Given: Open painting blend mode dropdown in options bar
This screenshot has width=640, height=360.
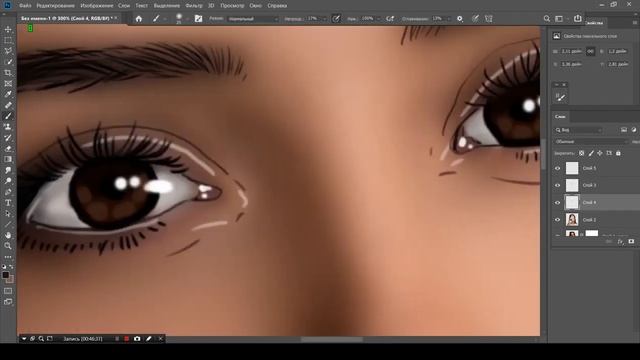Looking at the screenshot, I should (253, 19).
